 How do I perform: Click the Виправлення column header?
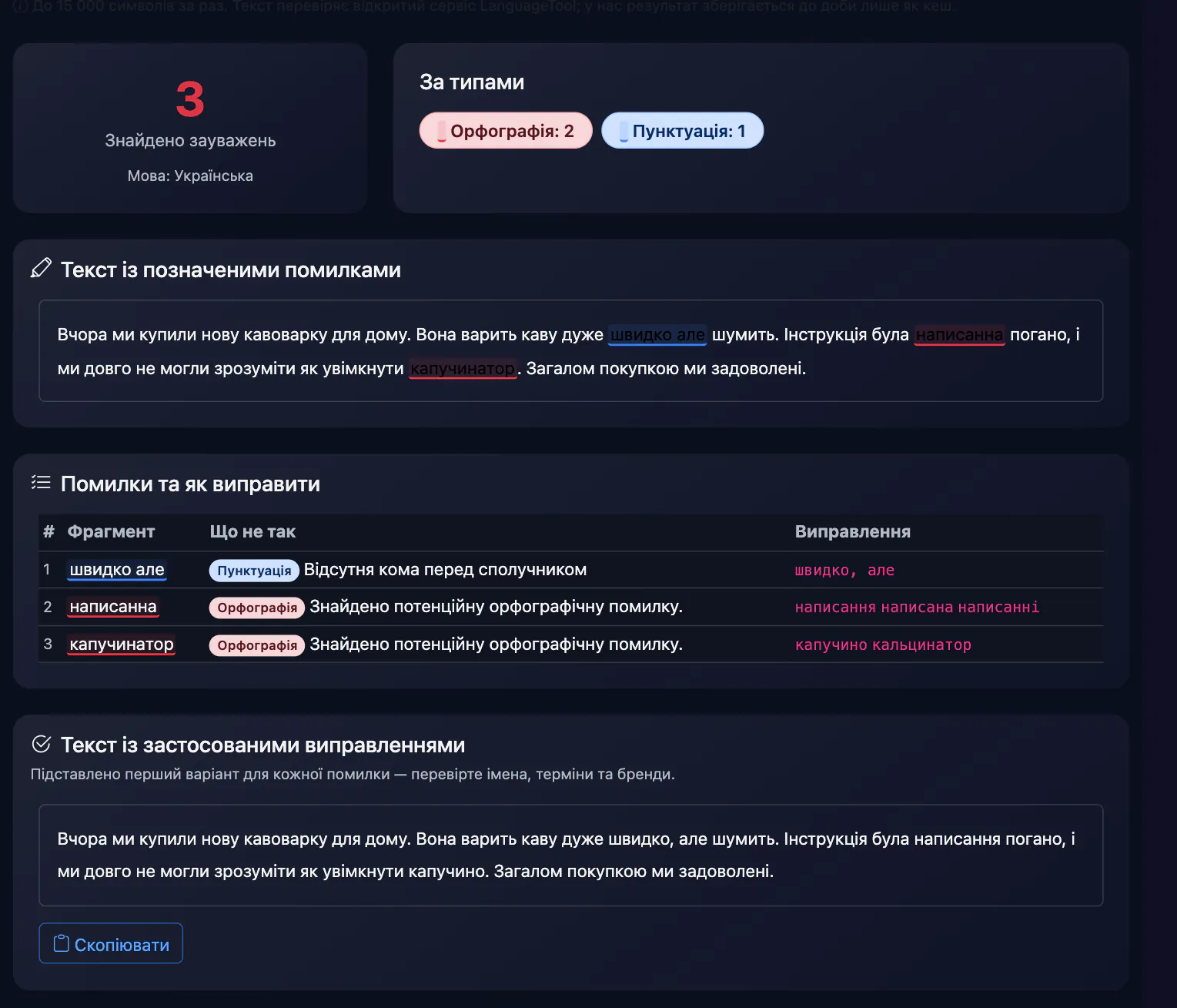pyautogui.click(x=852, y=532)
